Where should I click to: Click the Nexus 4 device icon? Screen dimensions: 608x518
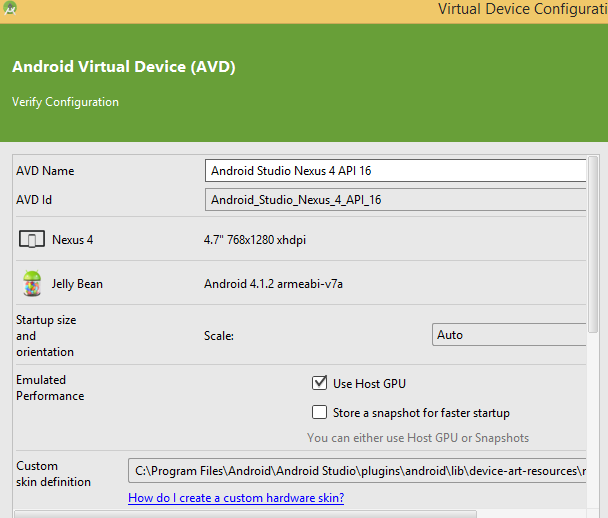32,240
